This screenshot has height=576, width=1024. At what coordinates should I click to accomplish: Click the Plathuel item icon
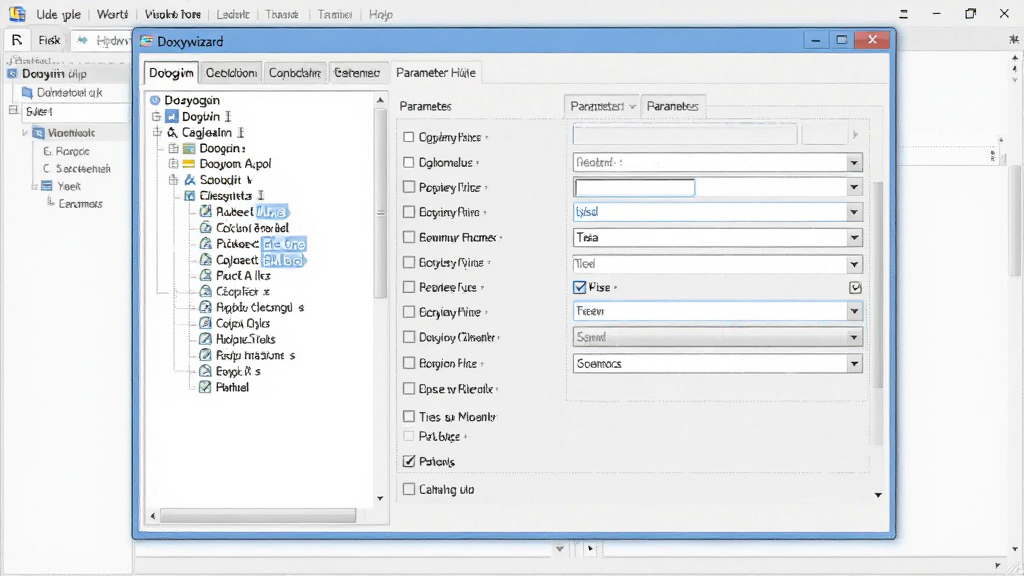(205, 387)
